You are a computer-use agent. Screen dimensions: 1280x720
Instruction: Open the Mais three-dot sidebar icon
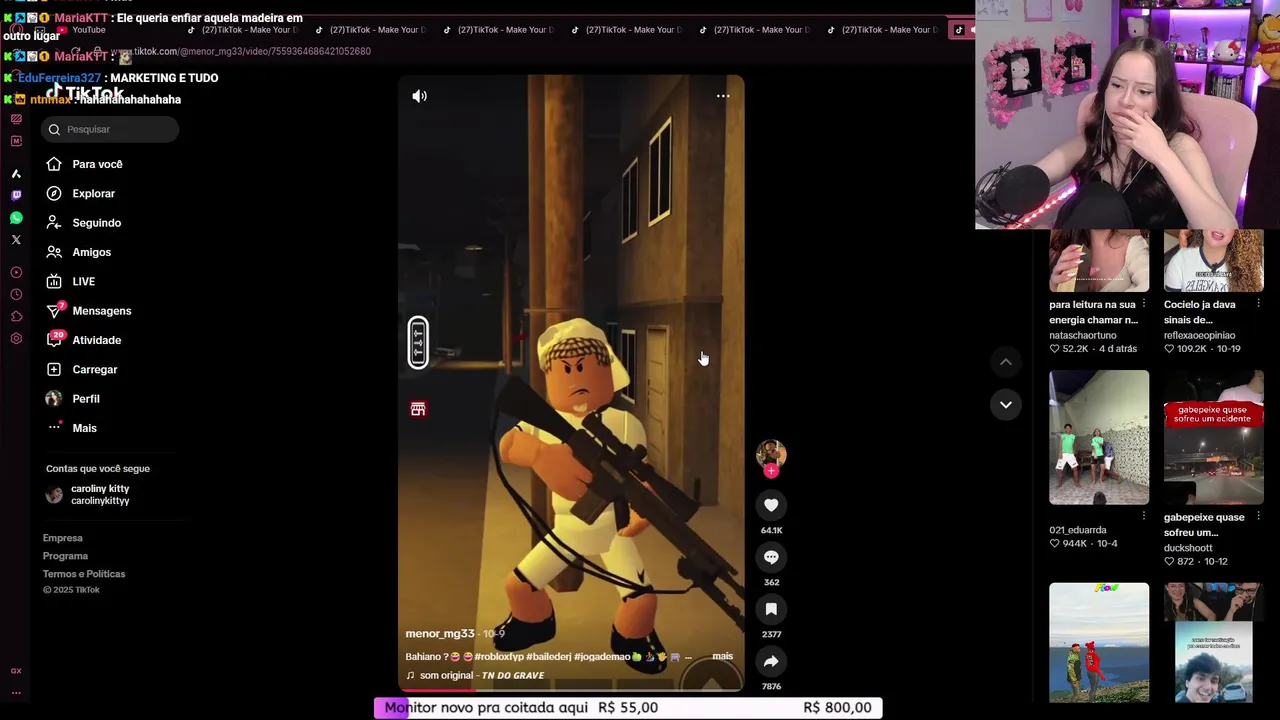(x=54, y=428)
